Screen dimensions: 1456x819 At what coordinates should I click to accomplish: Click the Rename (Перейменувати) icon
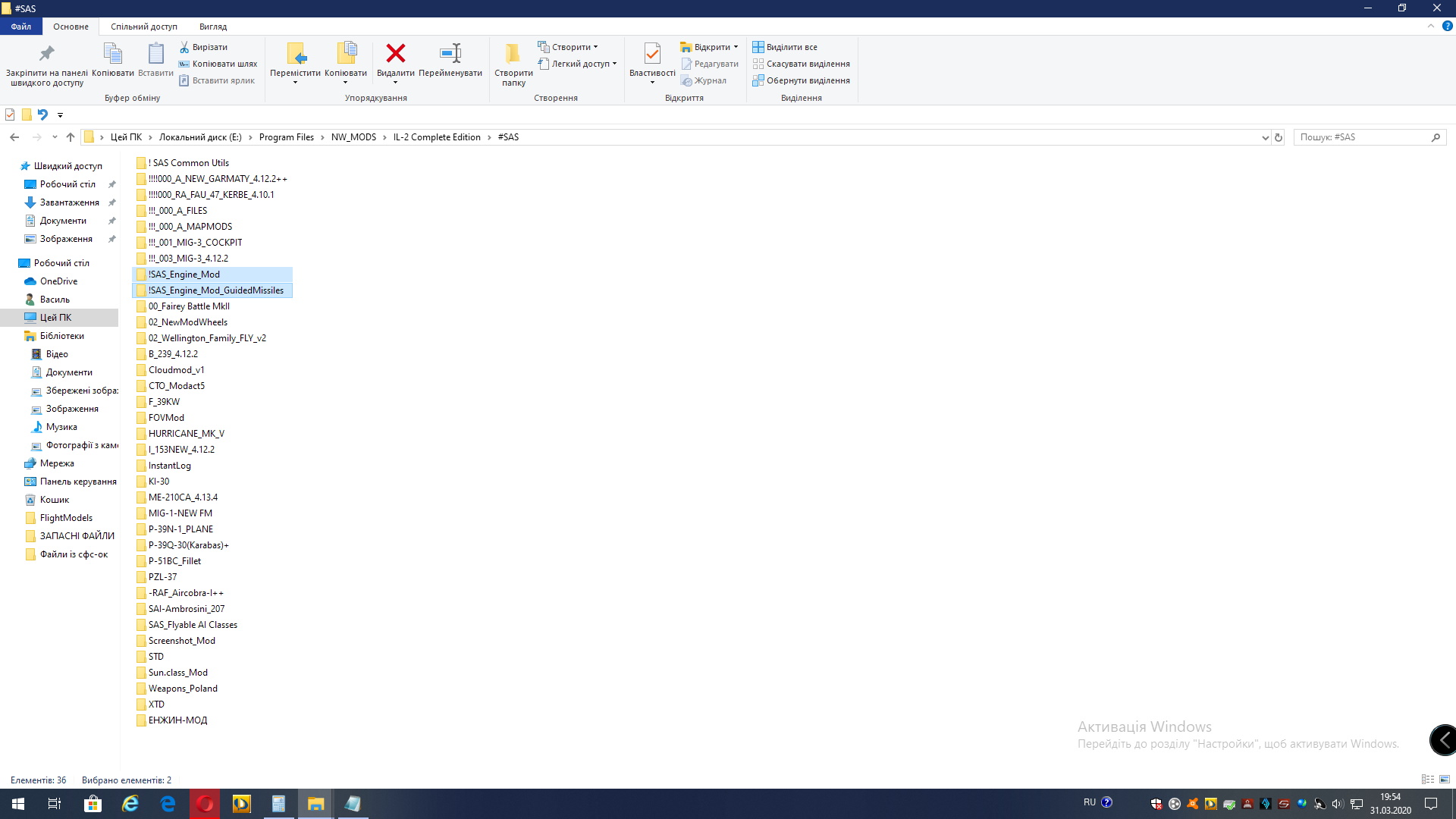pyautogui.click(x=450, y=54)
